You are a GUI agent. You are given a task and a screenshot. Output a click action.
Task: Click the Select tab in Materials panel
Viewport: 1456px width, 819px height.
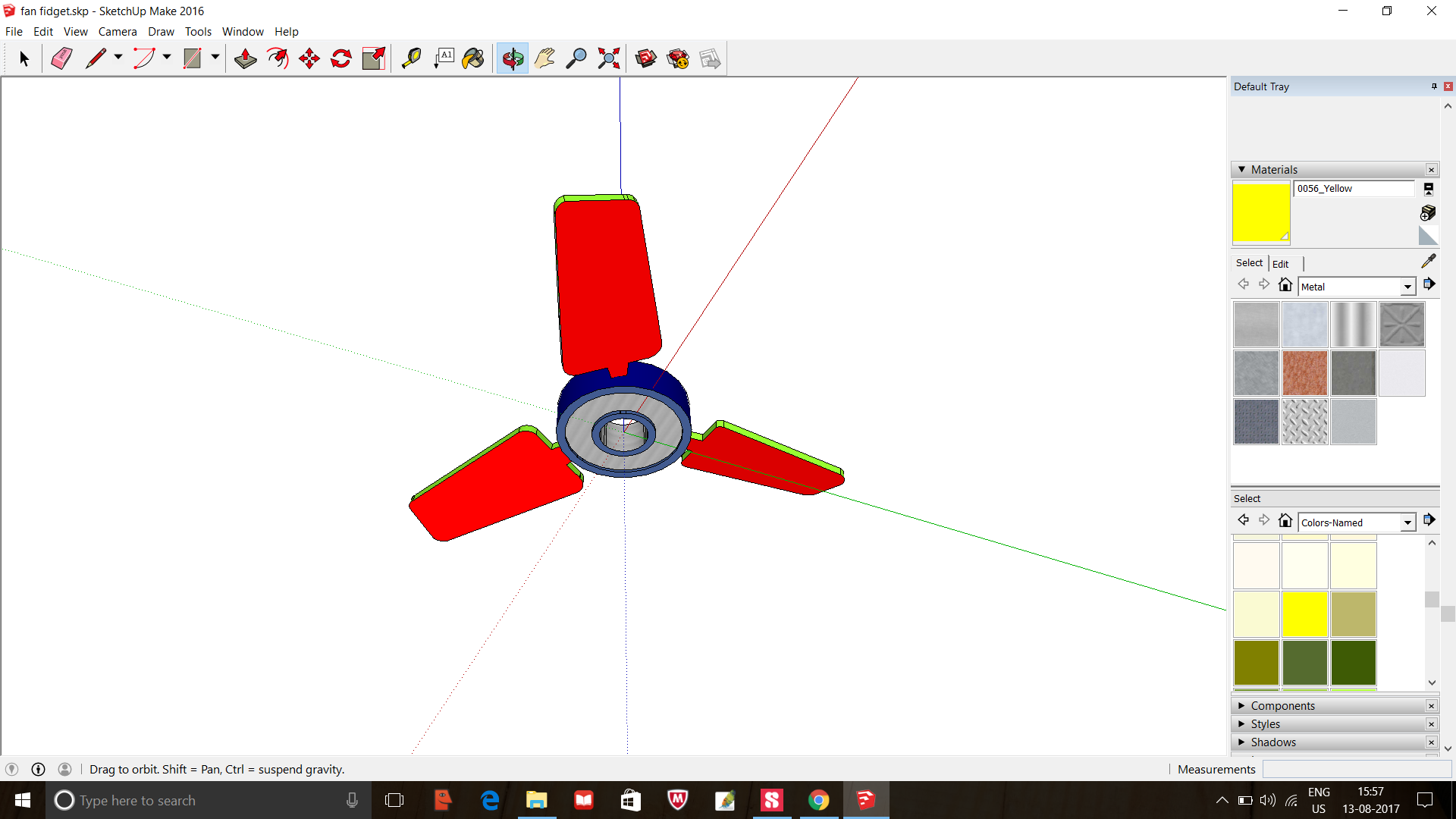[1248, 263]
